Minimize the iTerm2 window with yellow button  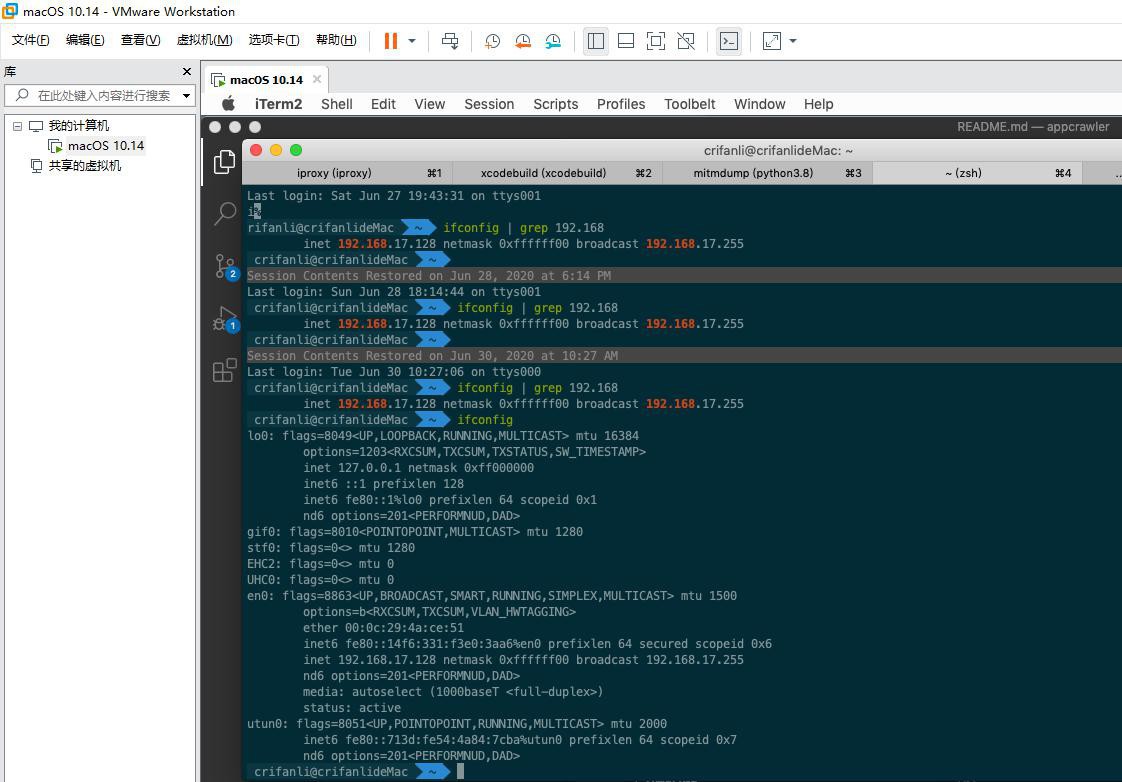(275, 150)
